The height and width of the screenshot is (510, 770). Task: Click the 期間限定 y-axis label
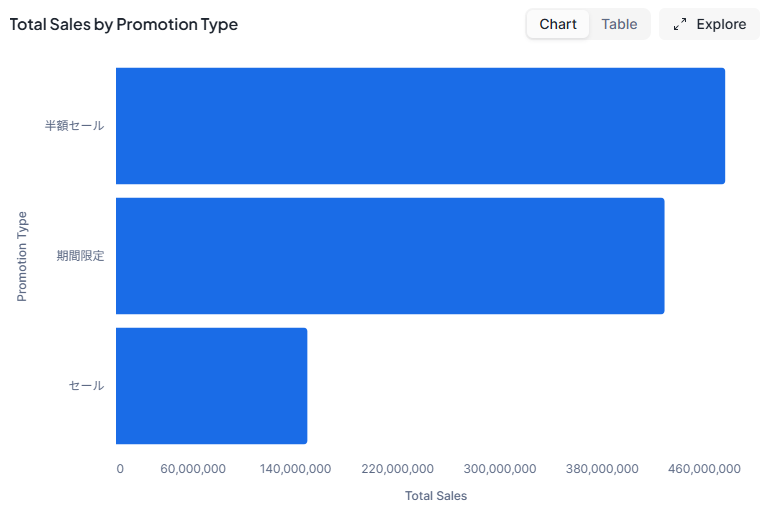80,256
